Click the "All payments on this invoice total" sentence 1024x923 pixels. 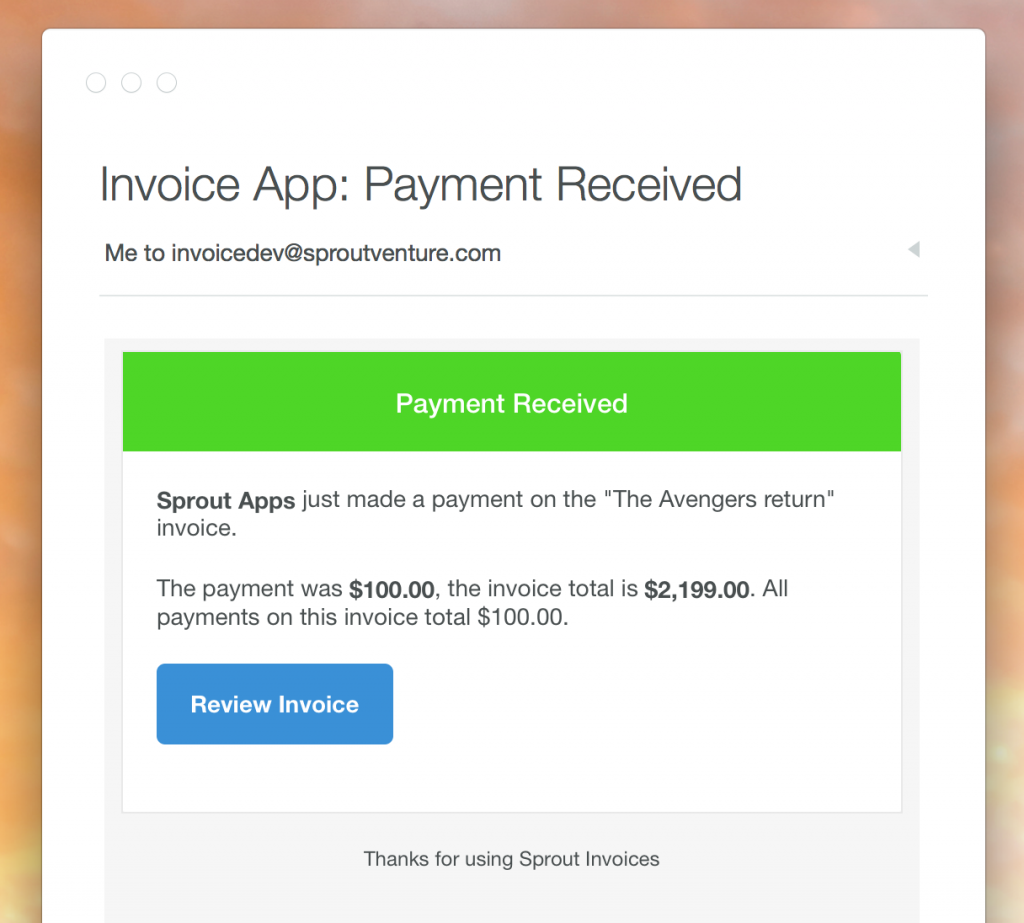tap(360, 618)
